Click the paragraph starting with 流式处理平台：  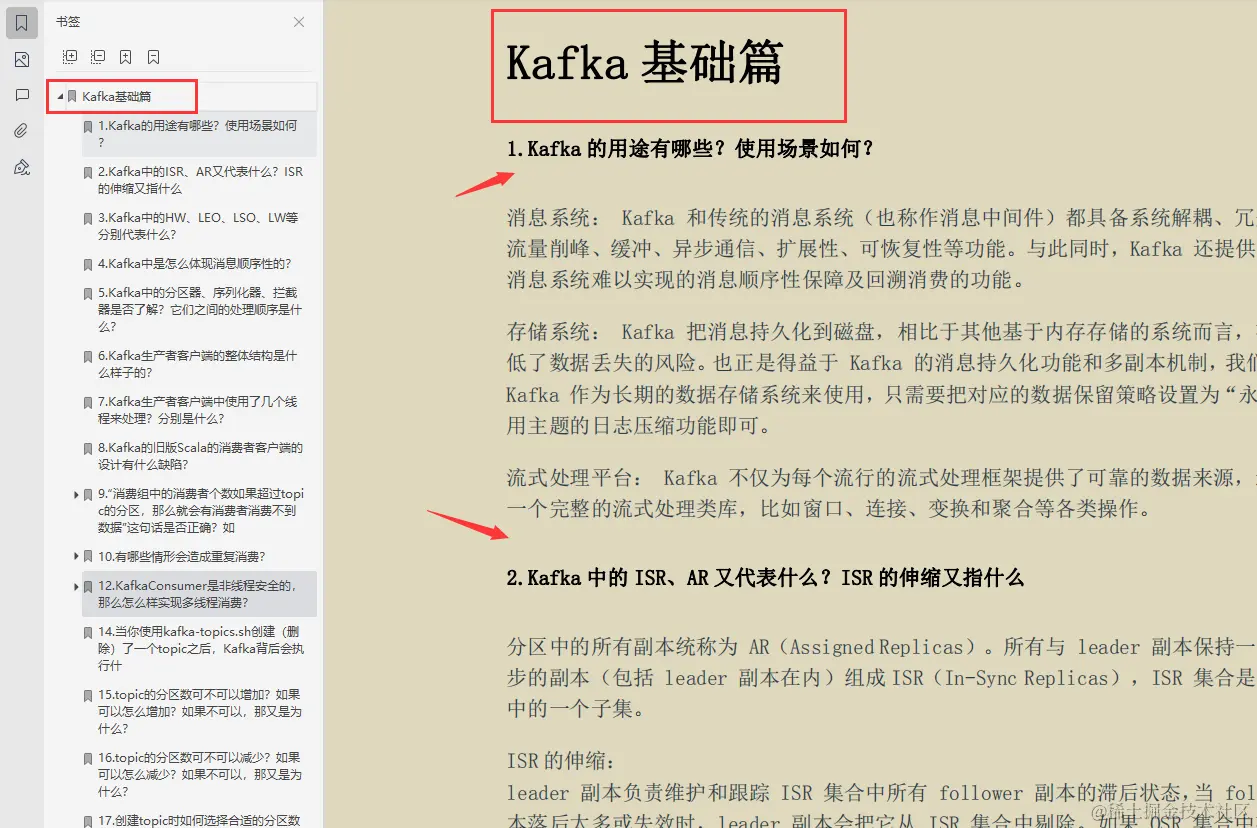point(882,493)
